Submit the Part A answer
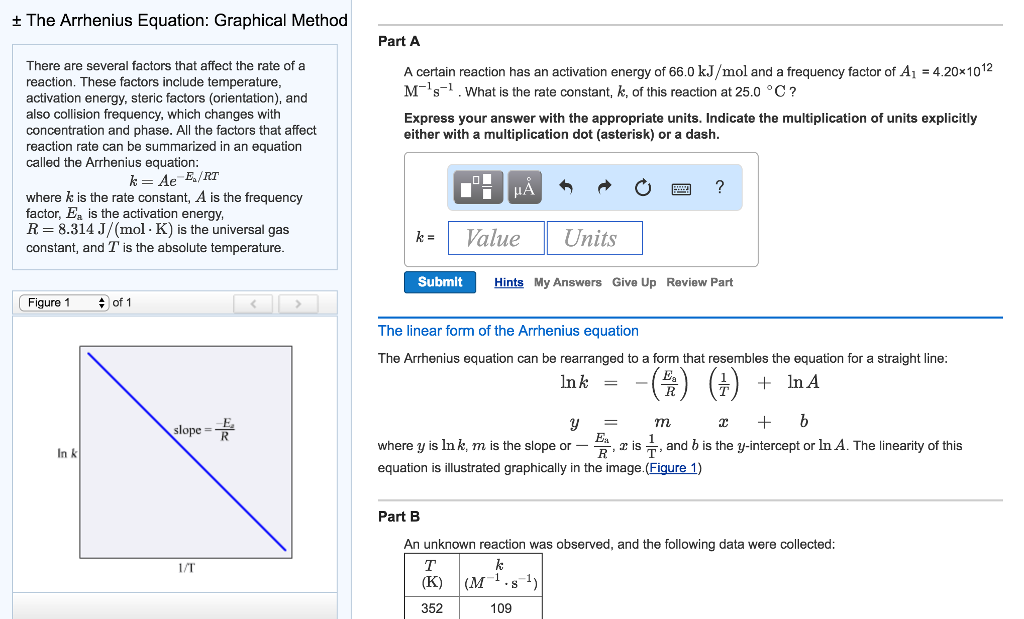The height and width of the screenshot is (619, 1024). coord(440,282)
